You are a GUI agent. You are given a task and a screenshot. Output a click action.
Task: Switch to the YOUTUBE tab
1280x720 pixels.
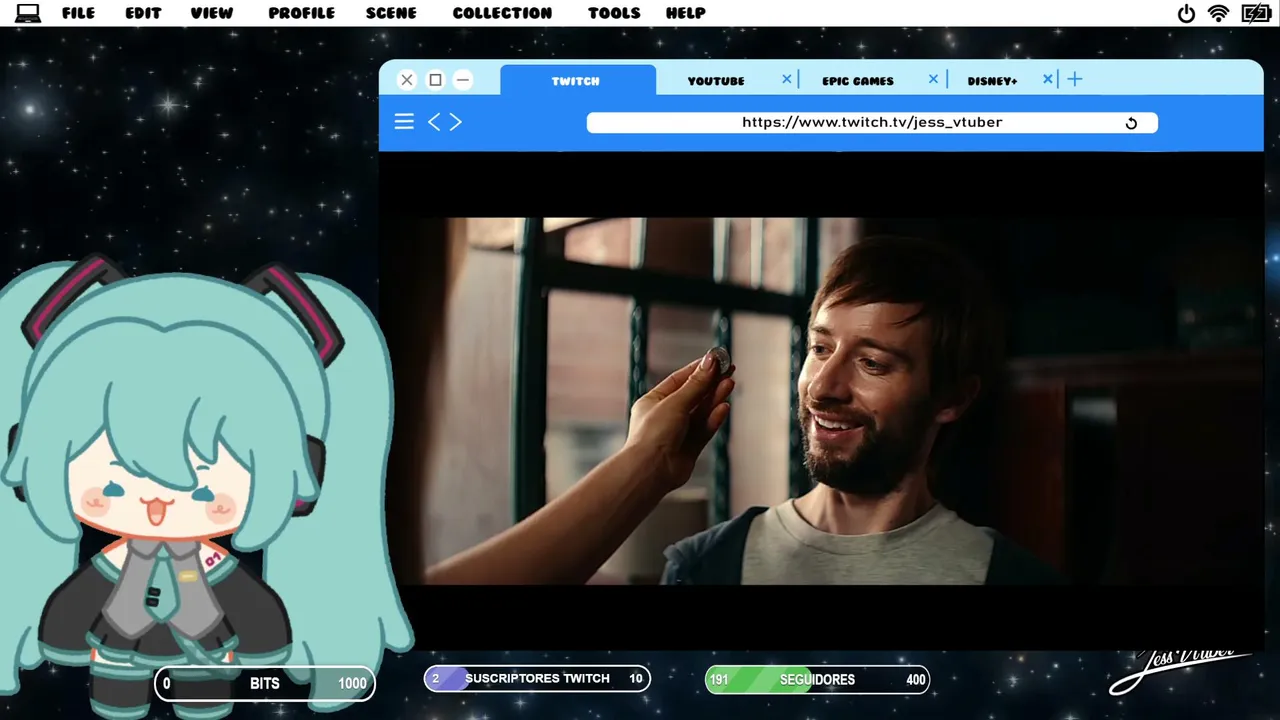(x=716, y=80)
